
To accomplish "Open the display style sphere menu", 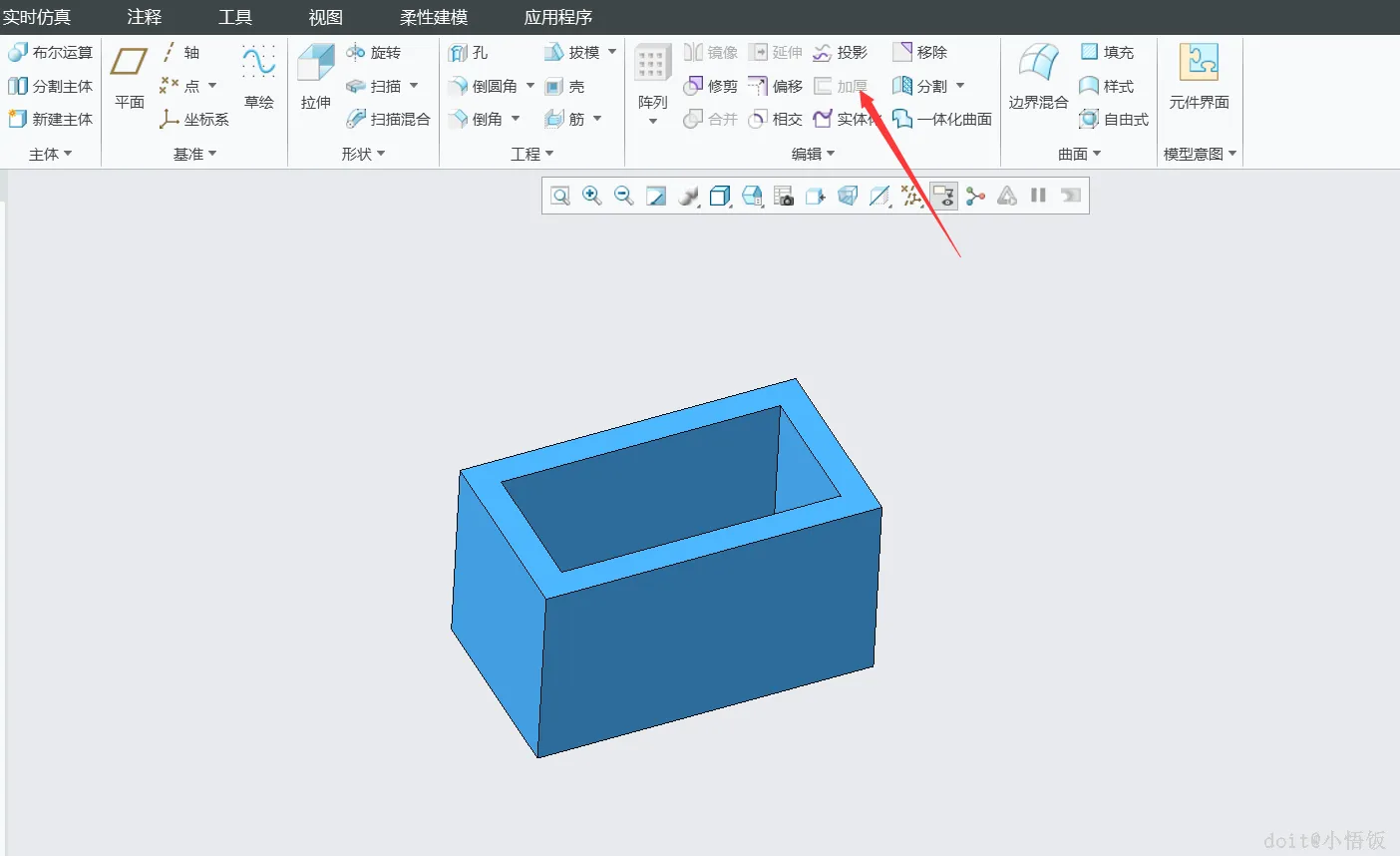I will pos(688,196).
